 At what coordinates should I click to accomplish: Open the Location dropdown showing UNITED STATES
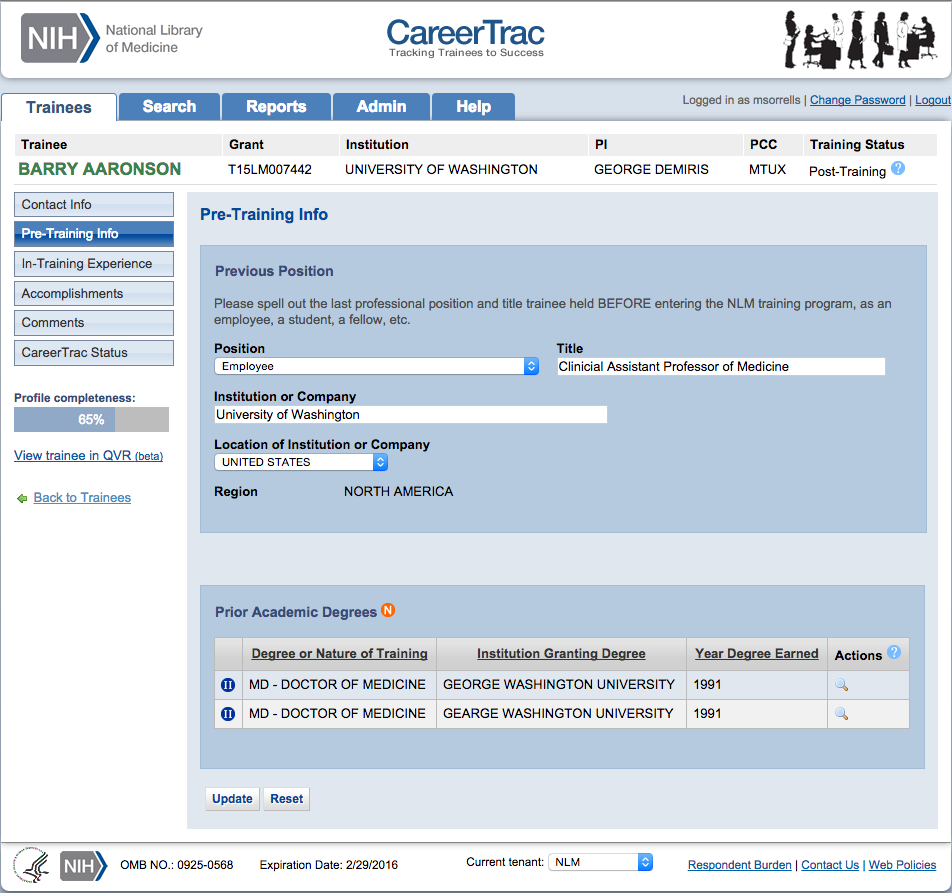pos(301,462)
